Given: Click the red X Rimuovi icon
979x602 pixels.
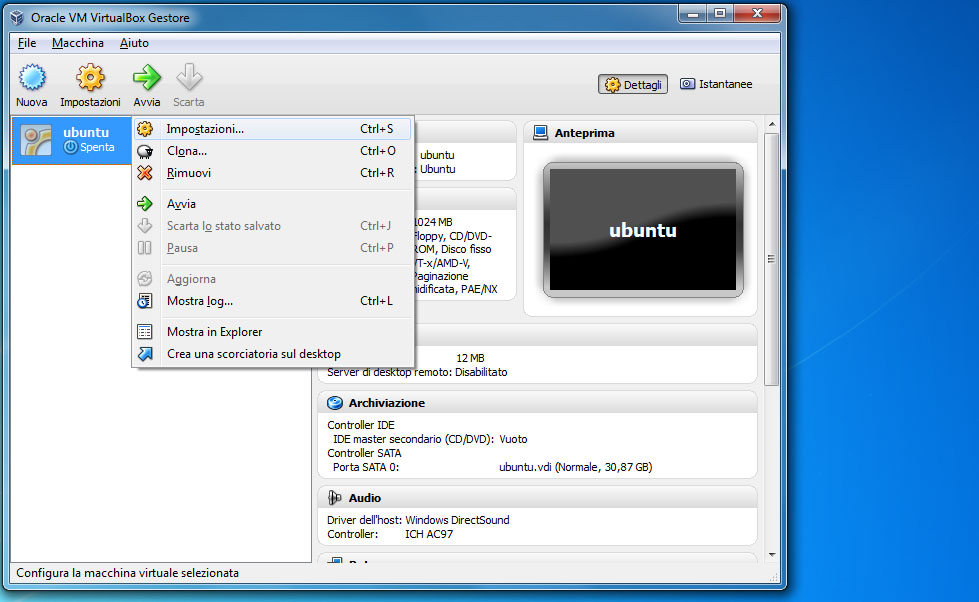Looking at the screenshot, I should (x=145, y=173).
